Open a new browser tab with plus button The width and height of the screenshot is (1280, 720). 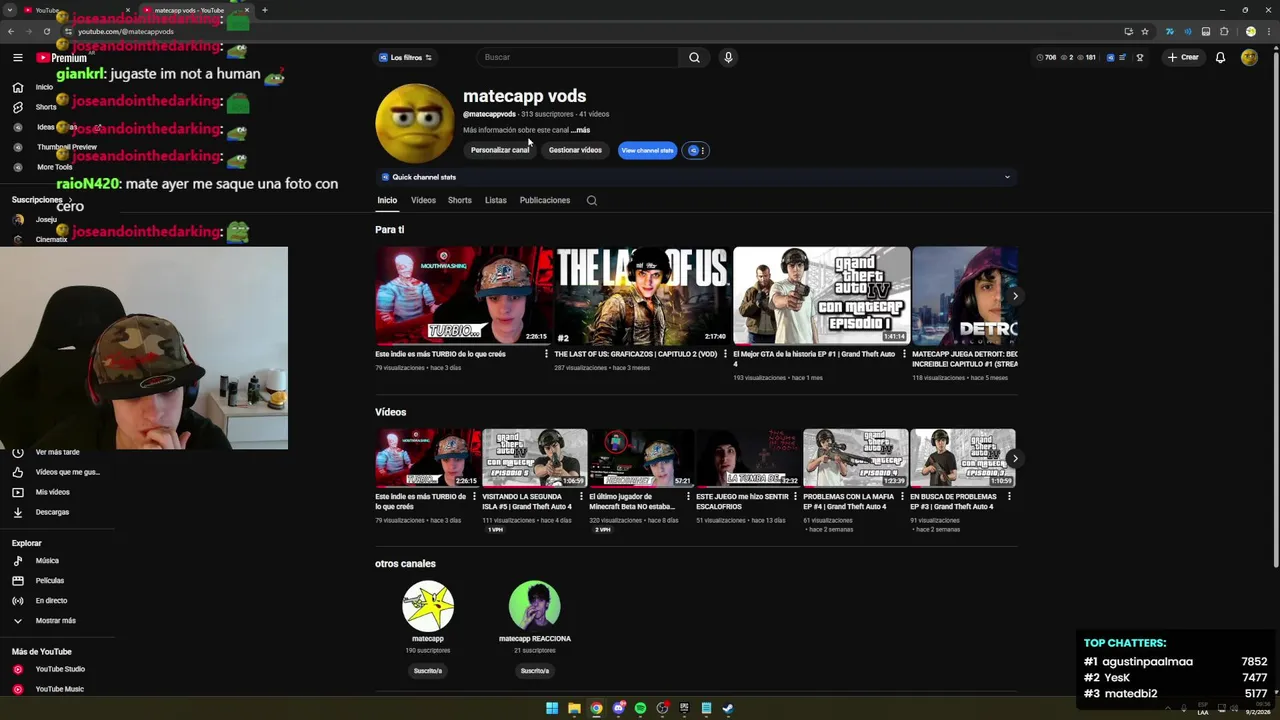(x=264, y=10)
